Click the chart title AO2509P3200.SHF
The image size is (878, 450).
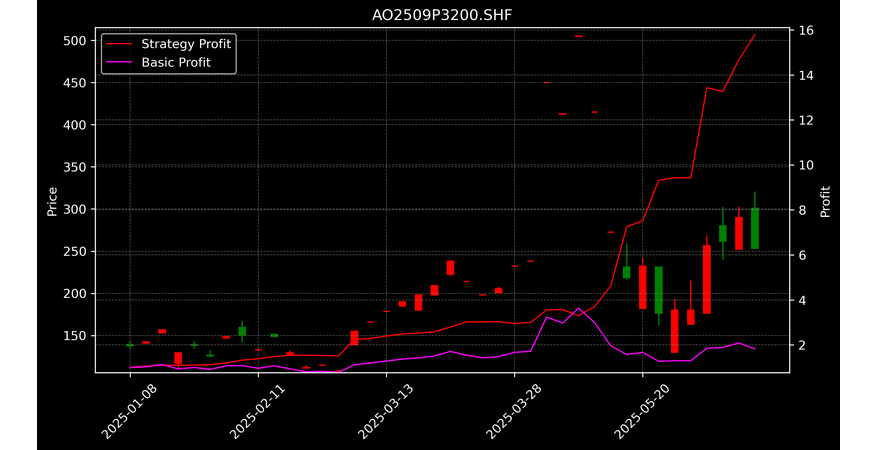pyautogui.click(x=442, y=15)
